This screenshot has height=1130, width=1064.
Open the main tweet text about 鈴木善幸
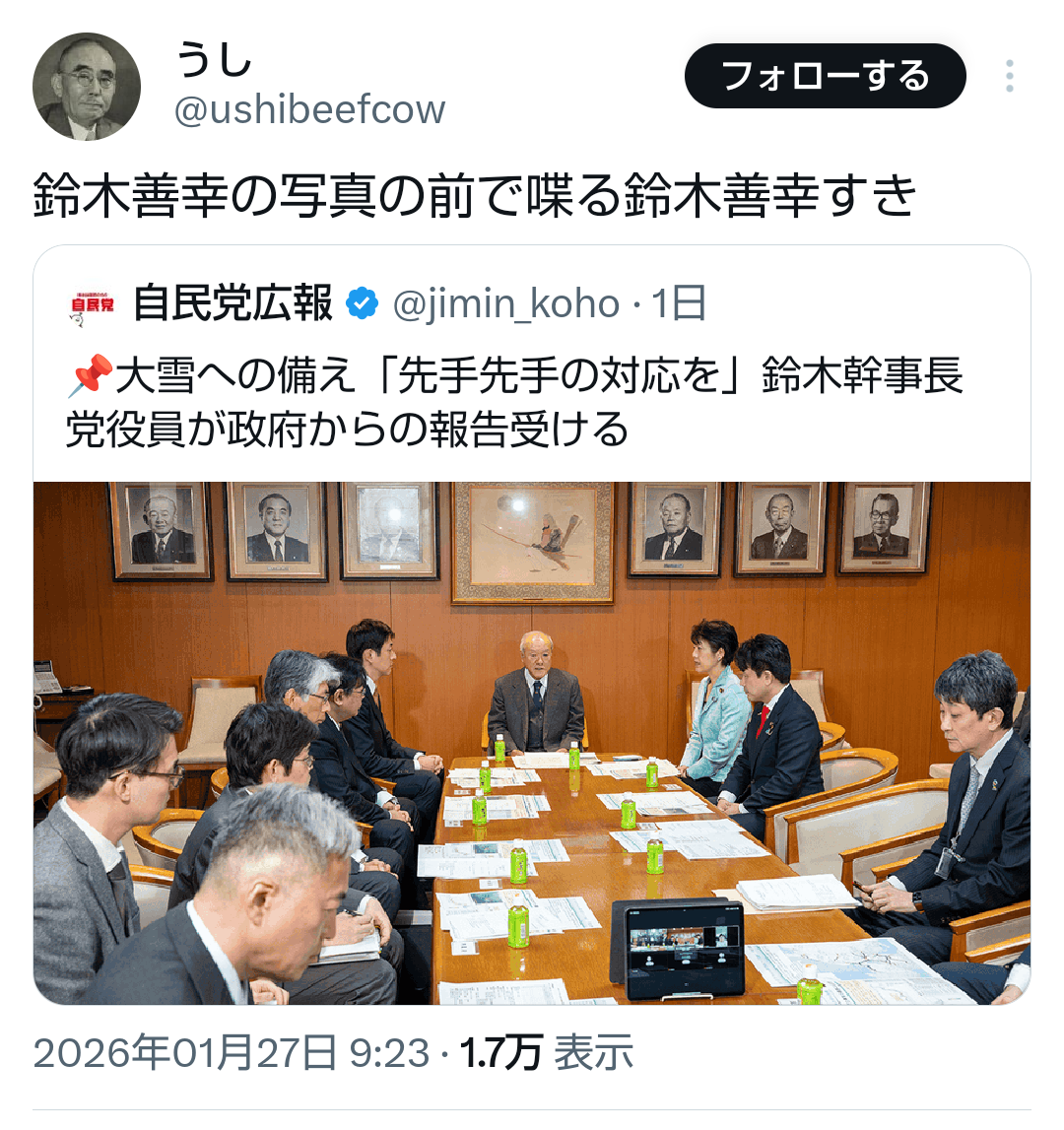(475, 195)
